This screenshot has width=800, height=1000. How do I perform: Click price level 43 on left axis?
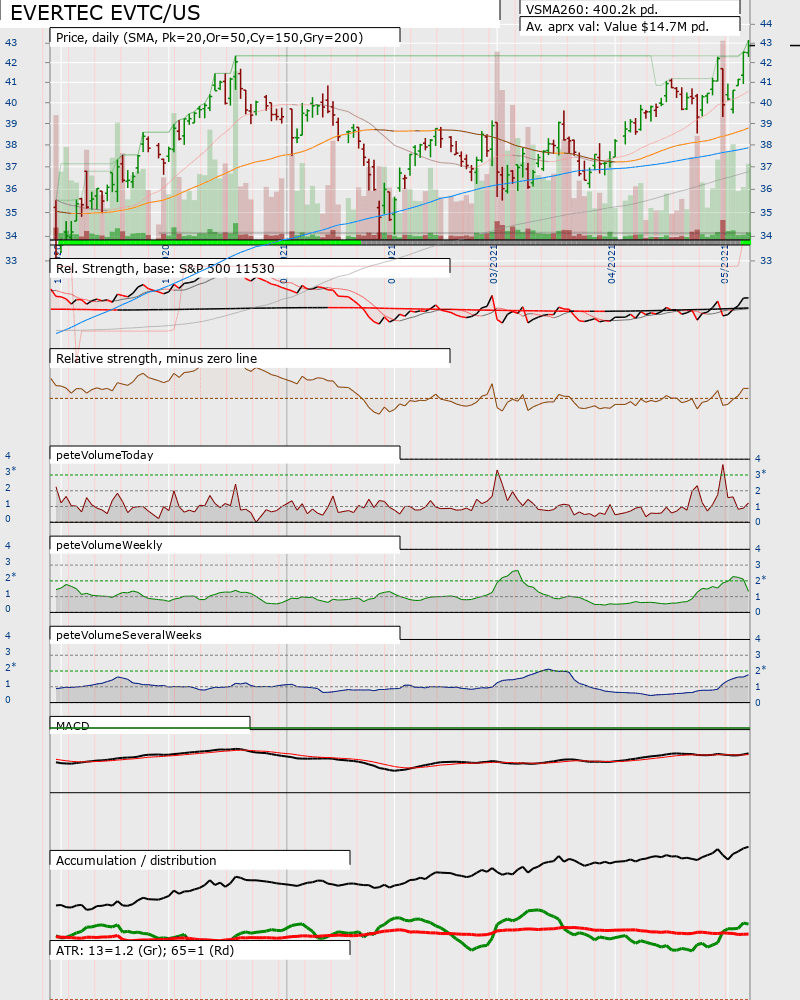(x=11, y=43)
